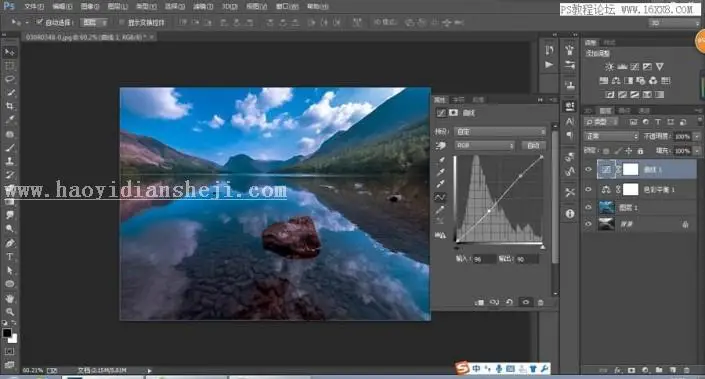Select the Crop tool
Screen dimensions: 705x379
point(9,106)
